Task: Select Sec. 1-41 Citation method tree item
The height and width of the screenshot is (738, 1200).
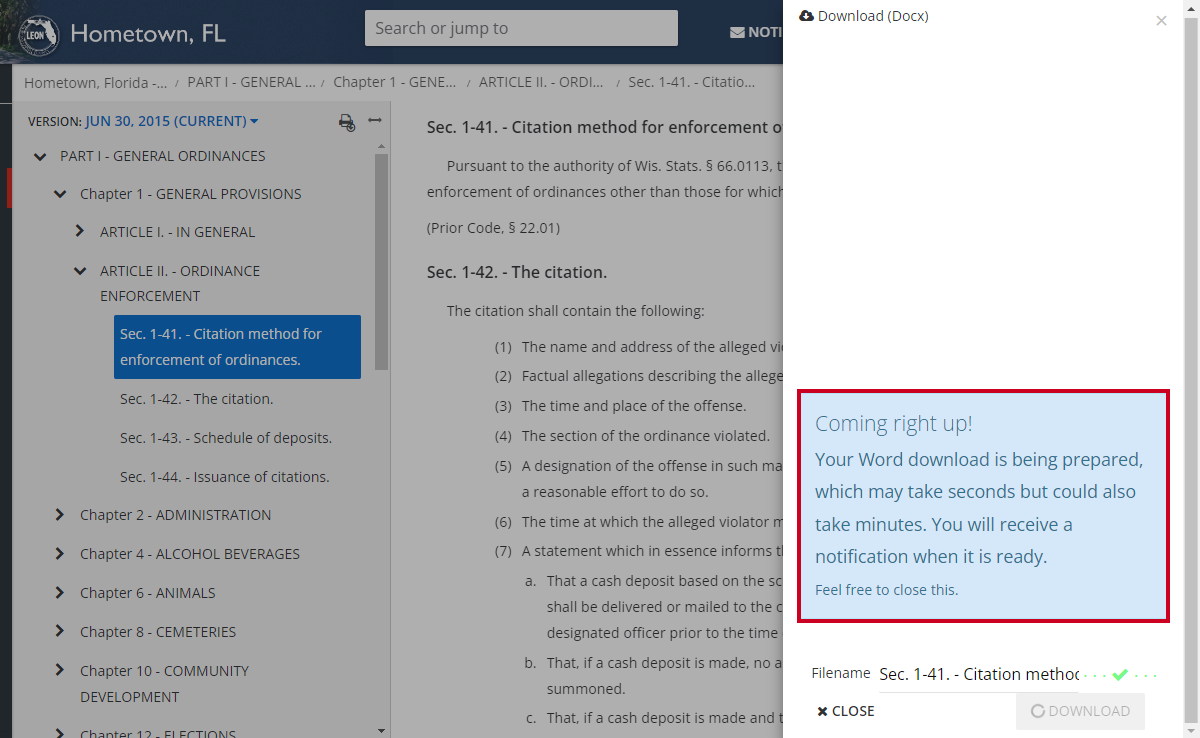Action: (x=237, y=347)
